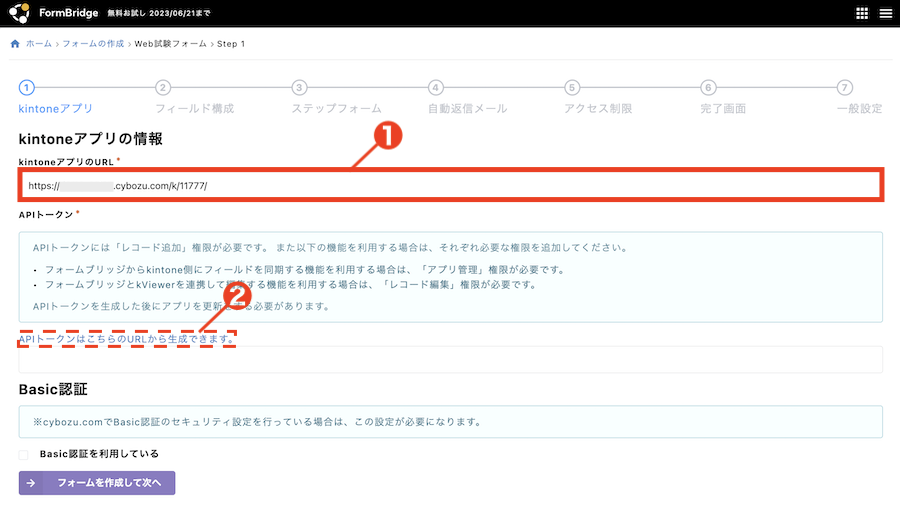This screenshot has width=900, height=510.
Task: Switch to フィールド構成 step label
Action: pyautogui.click(x=195, y=108)
